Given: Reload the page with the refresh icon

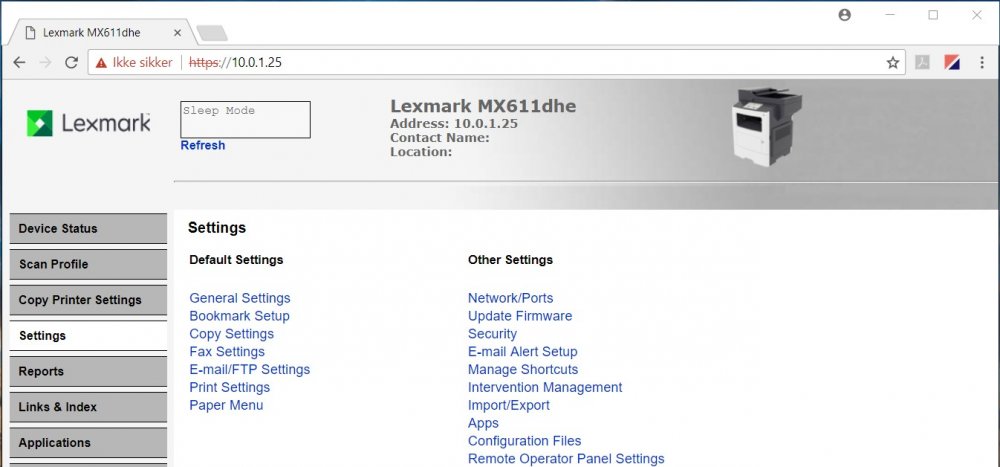Looking at the screenshot, I should [71, 62].
